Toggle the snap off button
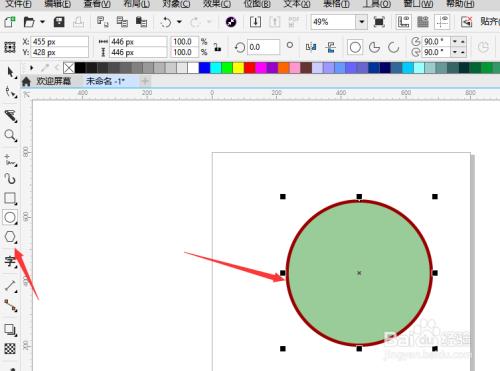Screen dimensions: 500x371 click(467, 22)
